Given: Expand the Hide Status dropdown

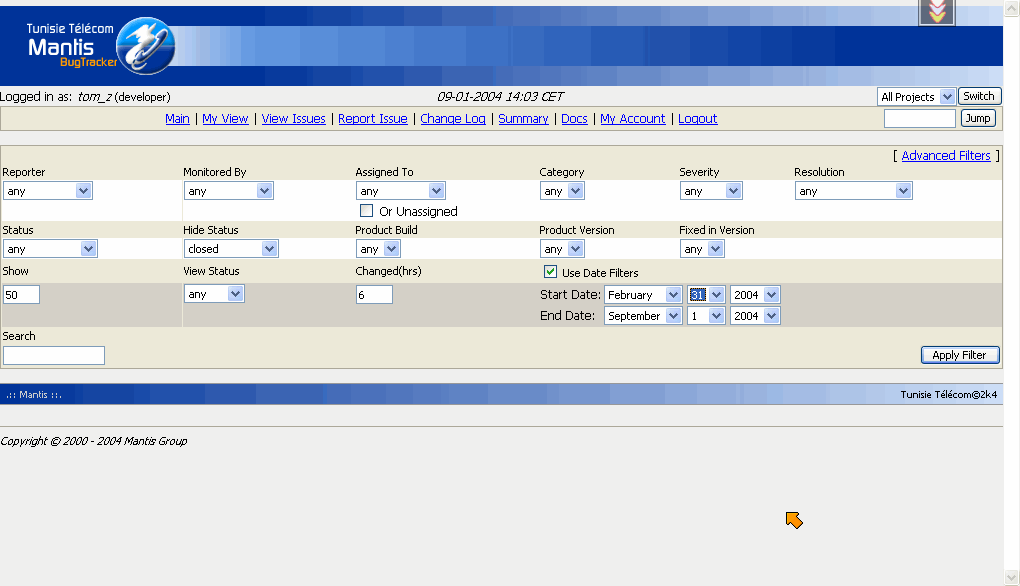Looking at the screenshot, I should click(x=230, y=249).
